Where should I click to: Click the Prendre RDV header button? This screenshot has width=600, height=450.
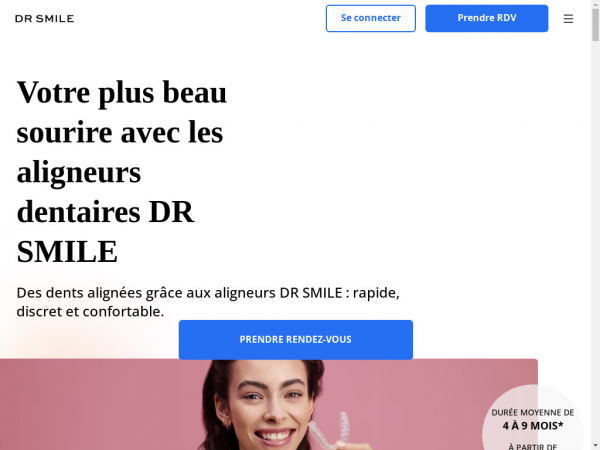coord(486,18)
